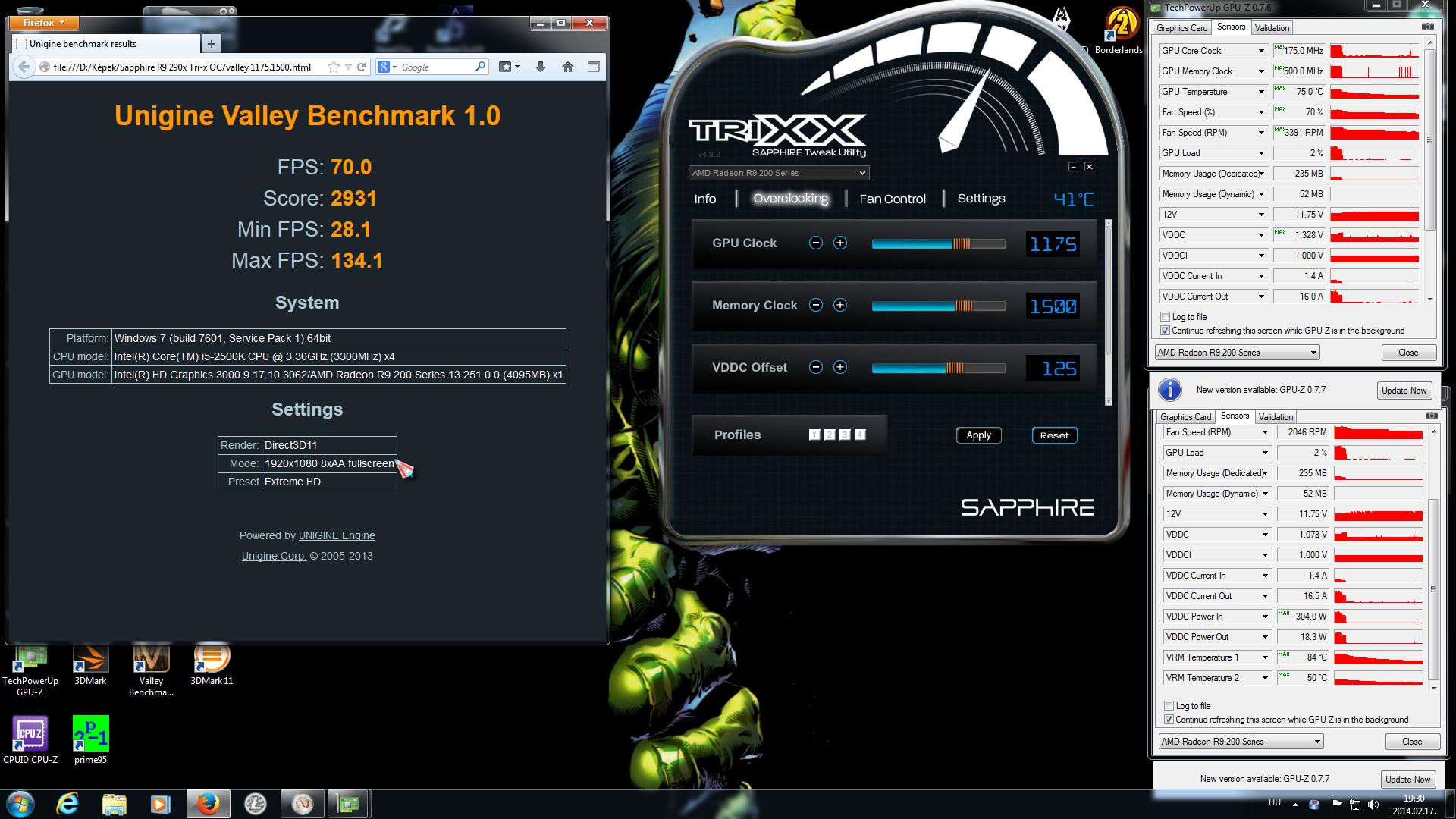
Task: Take screenshot with upper GPU-Z camera icon
Action: coord(1428,27)
